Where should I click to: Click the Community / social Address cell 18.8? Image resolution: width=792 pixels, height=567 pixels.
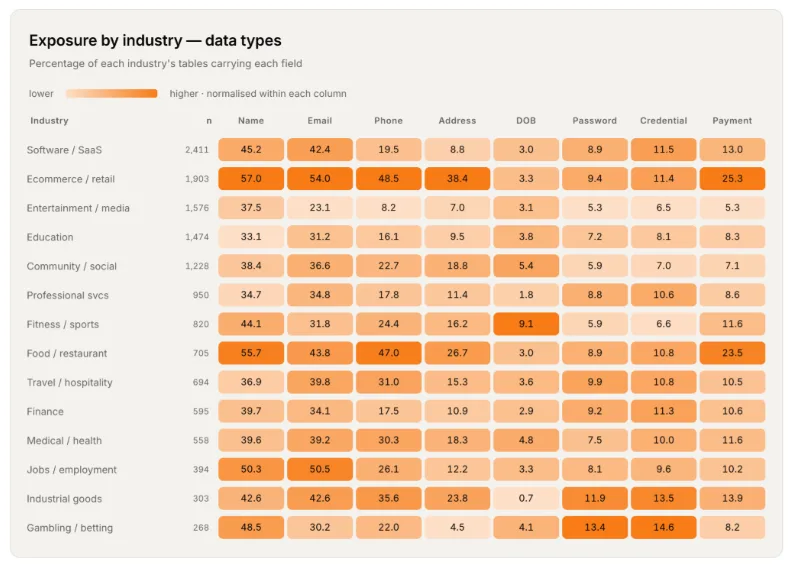pyautogui.click(x=457, y=266)
